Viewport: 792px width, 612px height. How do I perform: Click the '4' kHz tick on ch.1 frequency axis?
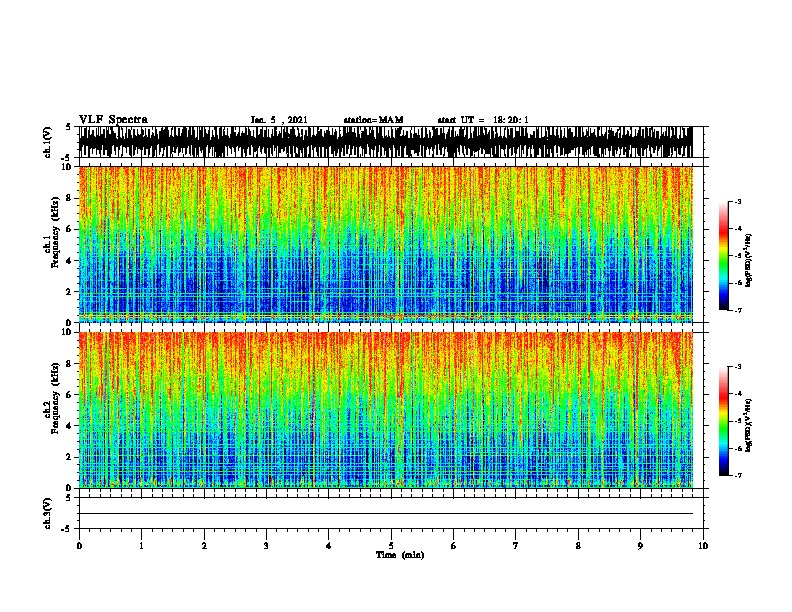pos(70,261)
